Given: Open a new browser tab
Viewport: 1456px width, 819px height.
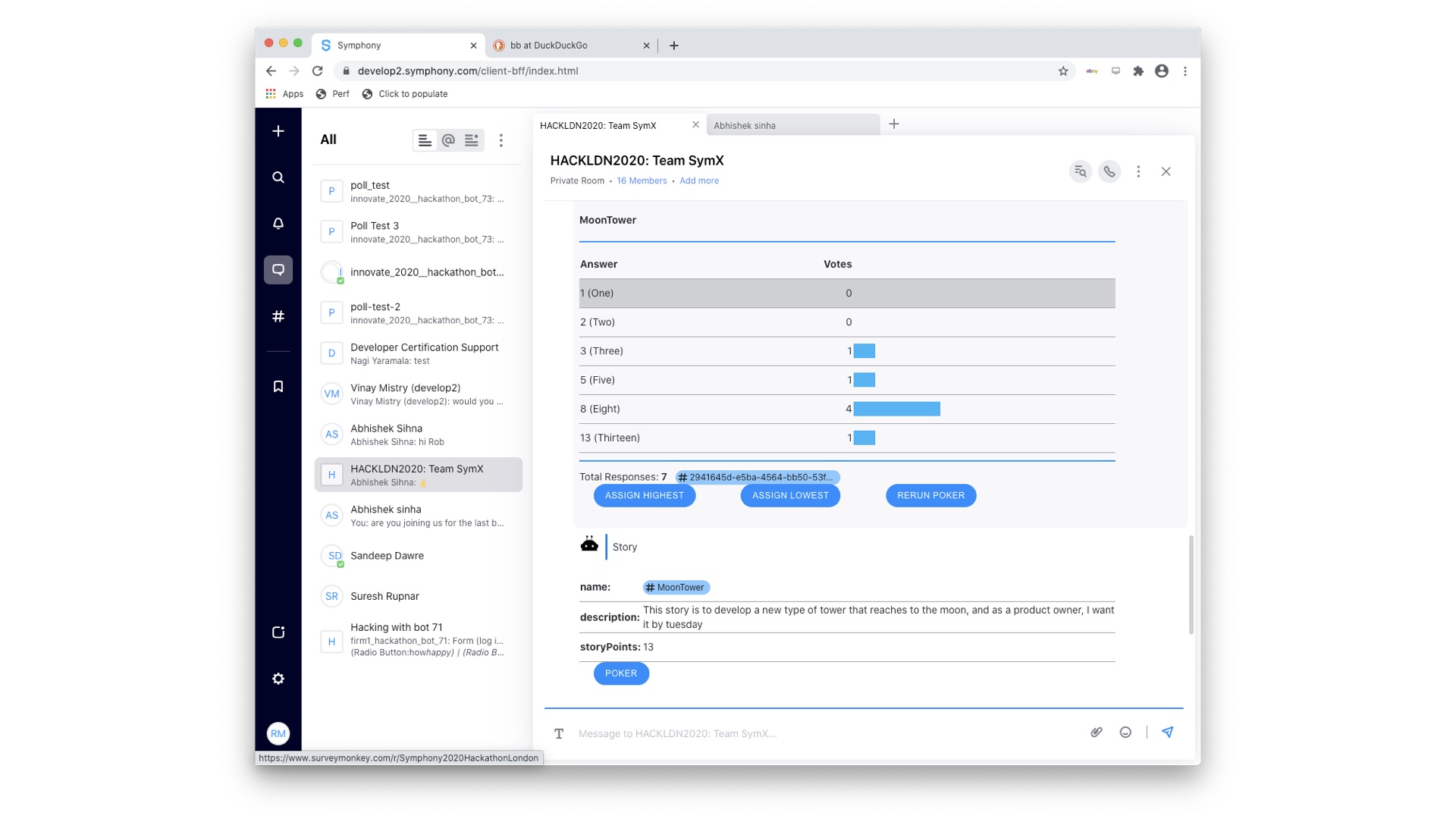Looking at the screenshot, I should [674, 45].
